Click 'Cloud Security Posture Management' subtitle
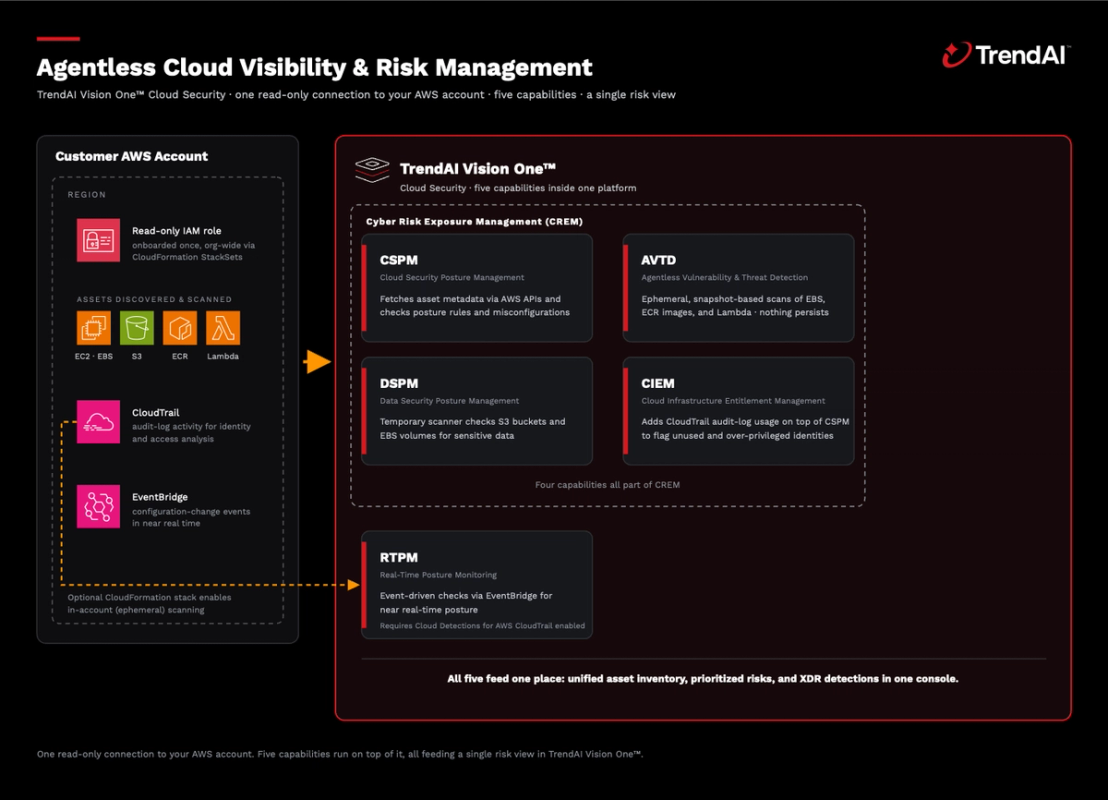This screenshot has width=1108, height=800. (452, 277)
